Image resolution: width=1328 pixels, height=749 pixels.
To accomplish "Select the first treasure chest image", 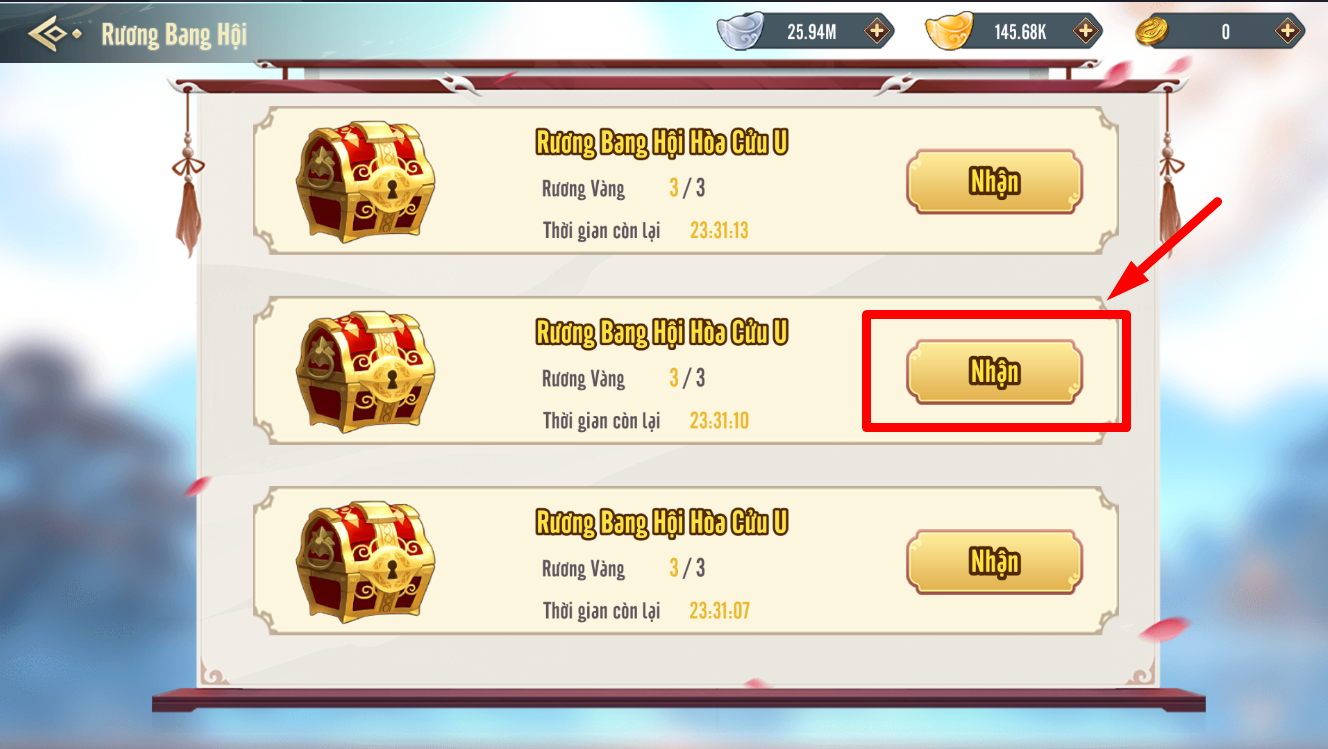I will (x=364, y=182).
